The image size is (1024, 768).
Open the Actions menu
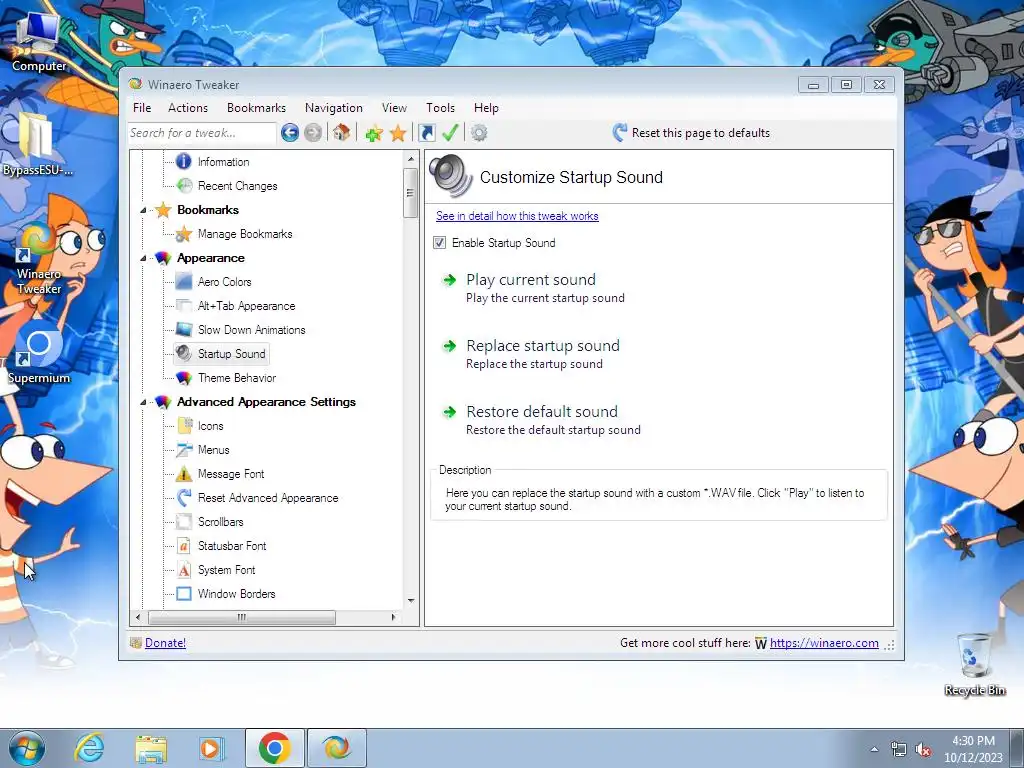(188, 108)
